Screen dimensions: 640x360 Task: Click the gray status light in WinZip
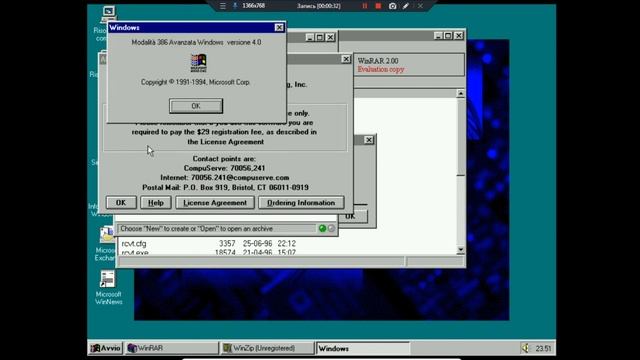point(331,229)
